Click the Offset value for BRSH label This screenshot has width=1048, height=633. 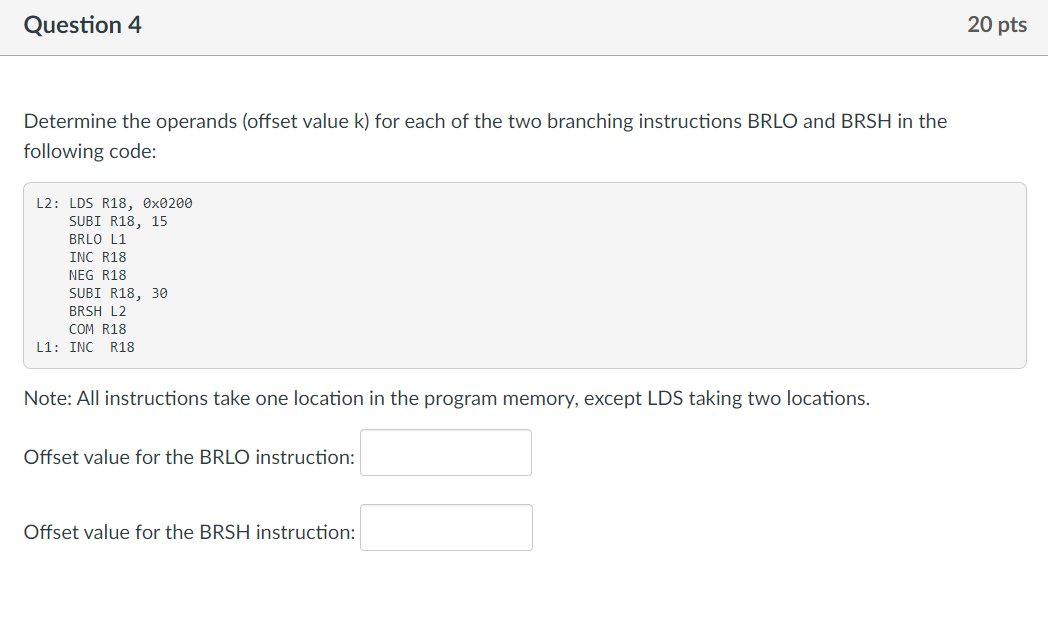pos(189,531)
